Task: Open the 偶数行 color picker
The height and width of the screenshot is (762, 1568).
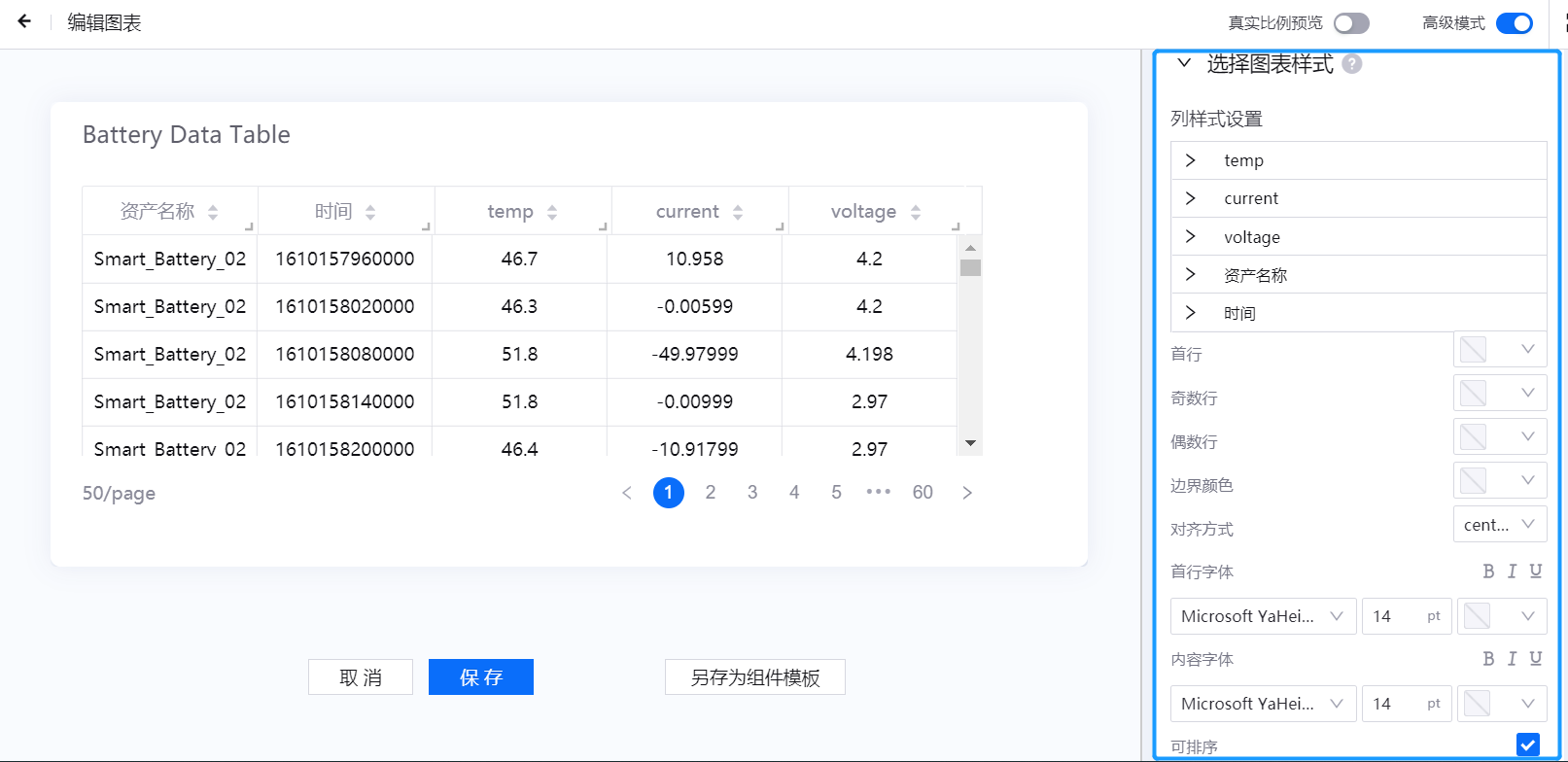Action: [1500, 436]
